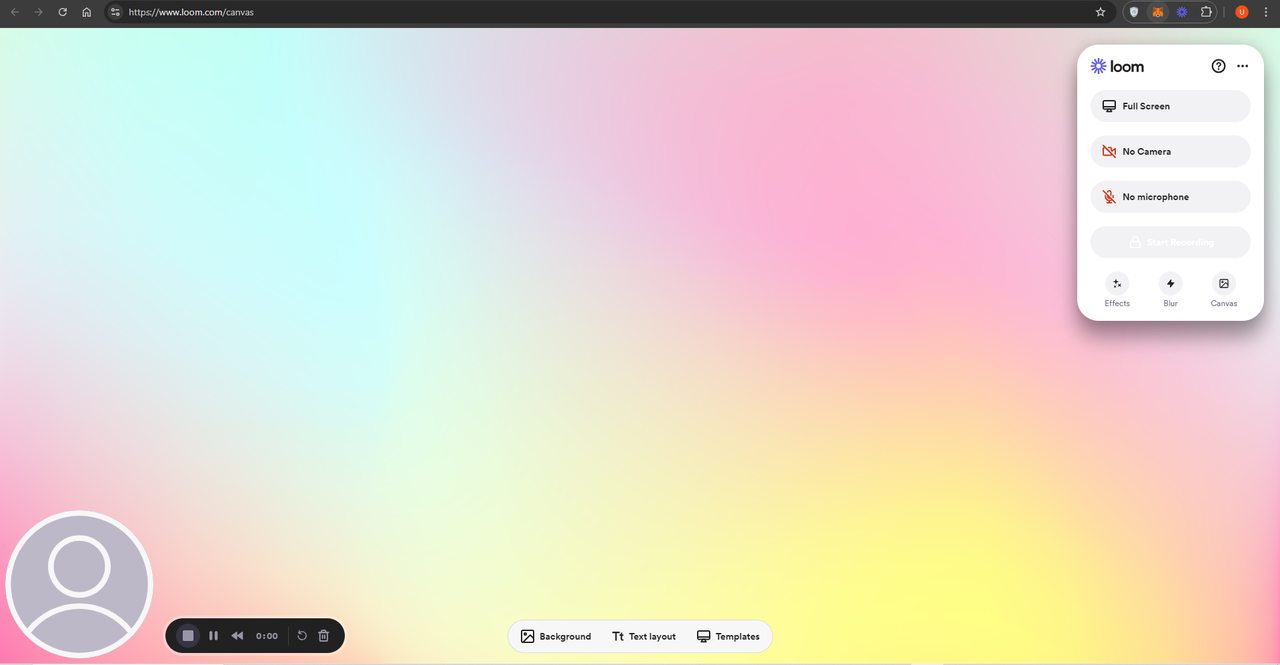The width and height of the screenshot is (1280, 665).
Task: Open the Effects option in Loom panel
Action: 1117,284
